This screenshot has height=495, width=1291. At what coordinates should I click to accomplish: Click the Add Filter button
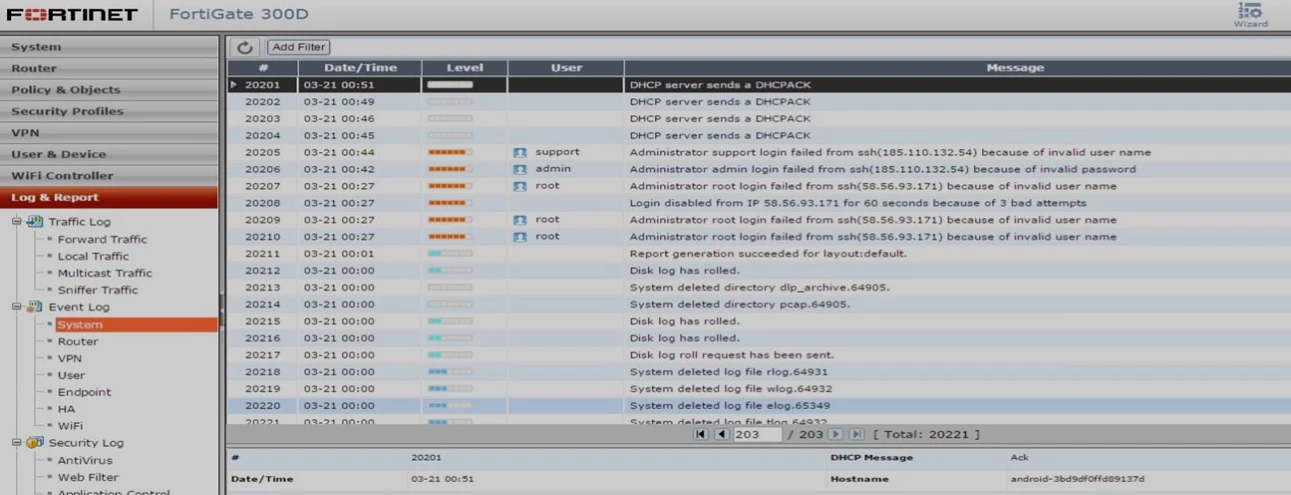pos(298,47)
